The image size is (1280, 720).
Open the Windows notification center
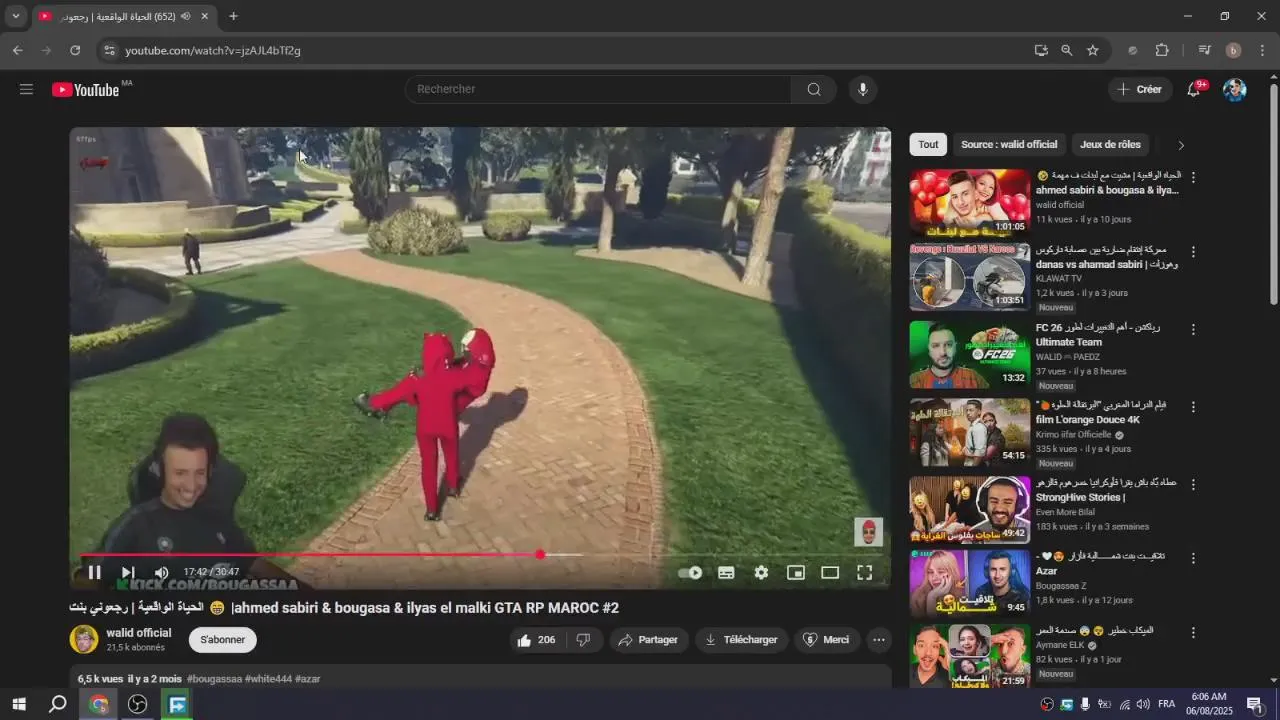(1254, 704)
